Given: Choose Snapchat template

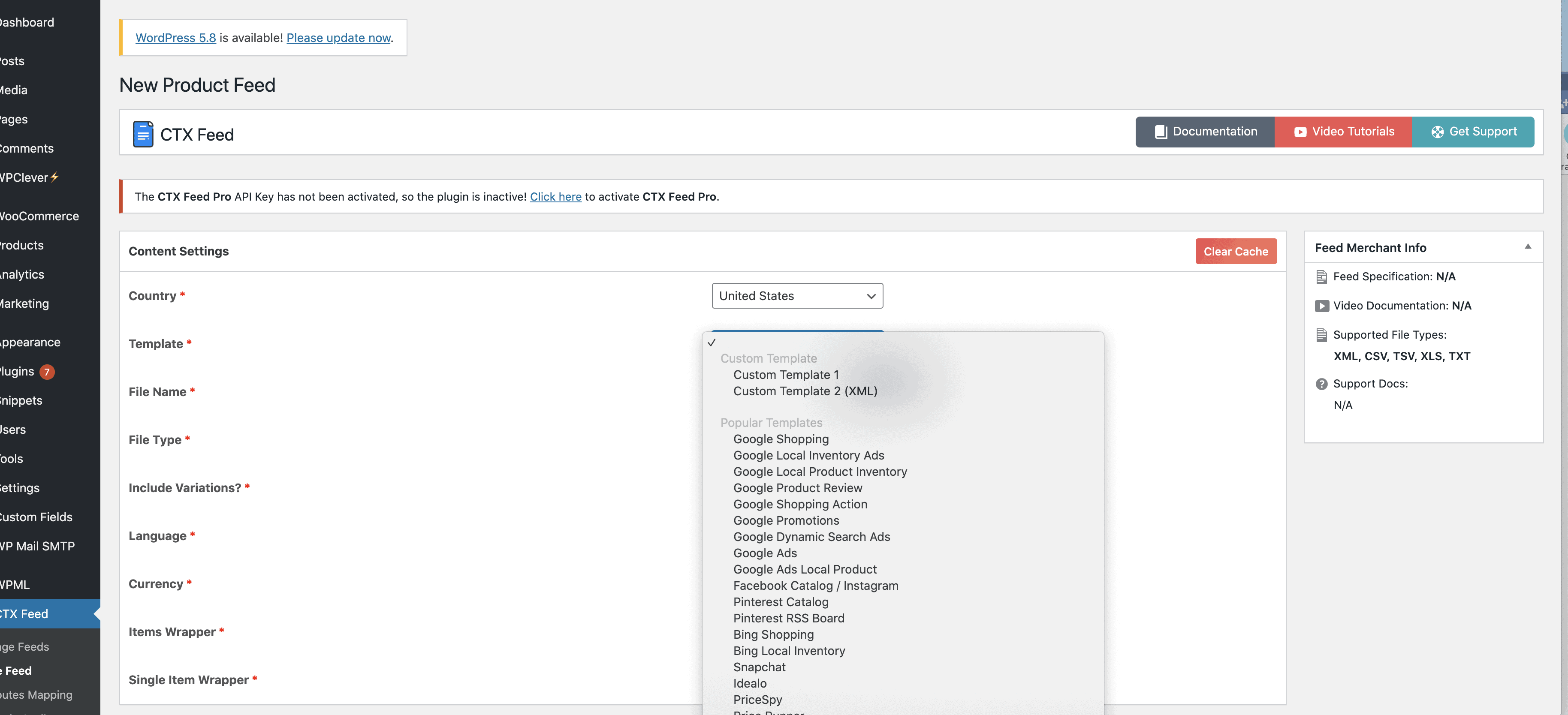Looking at the screenshot, I should coord(759,667).
